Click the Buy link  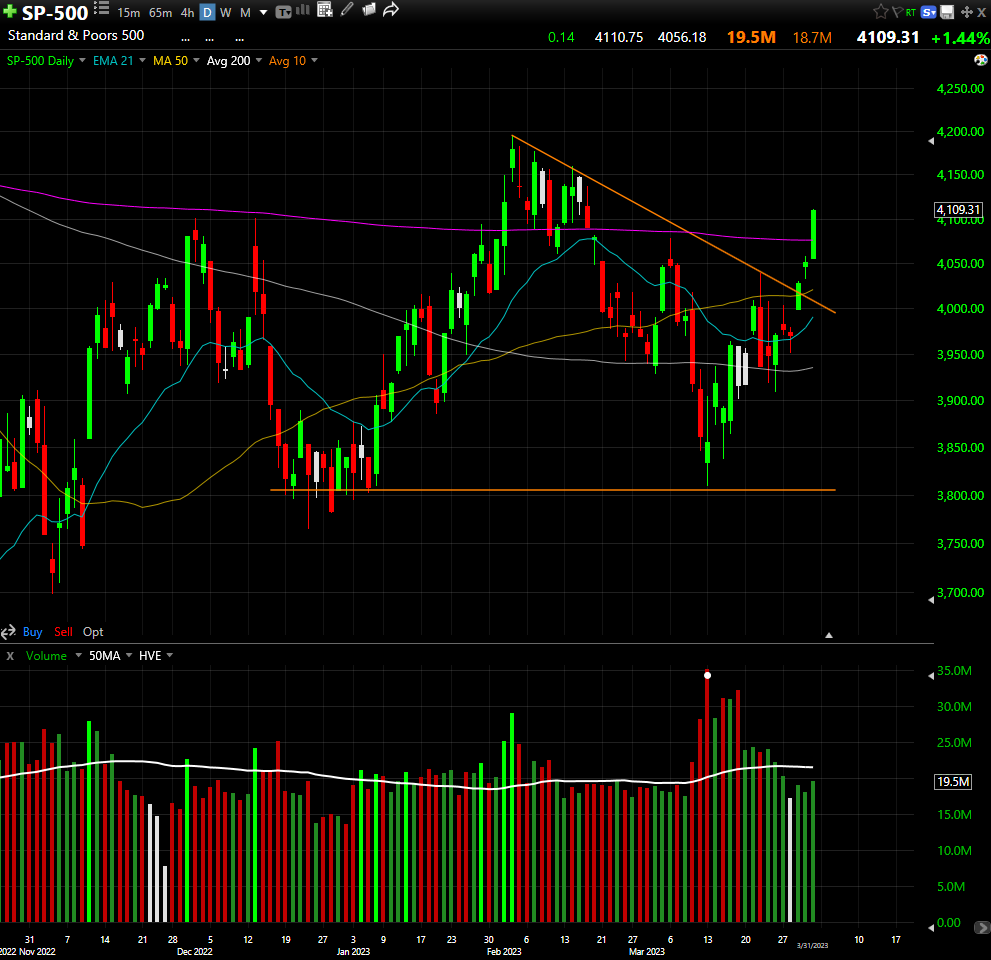coord(32,631)
